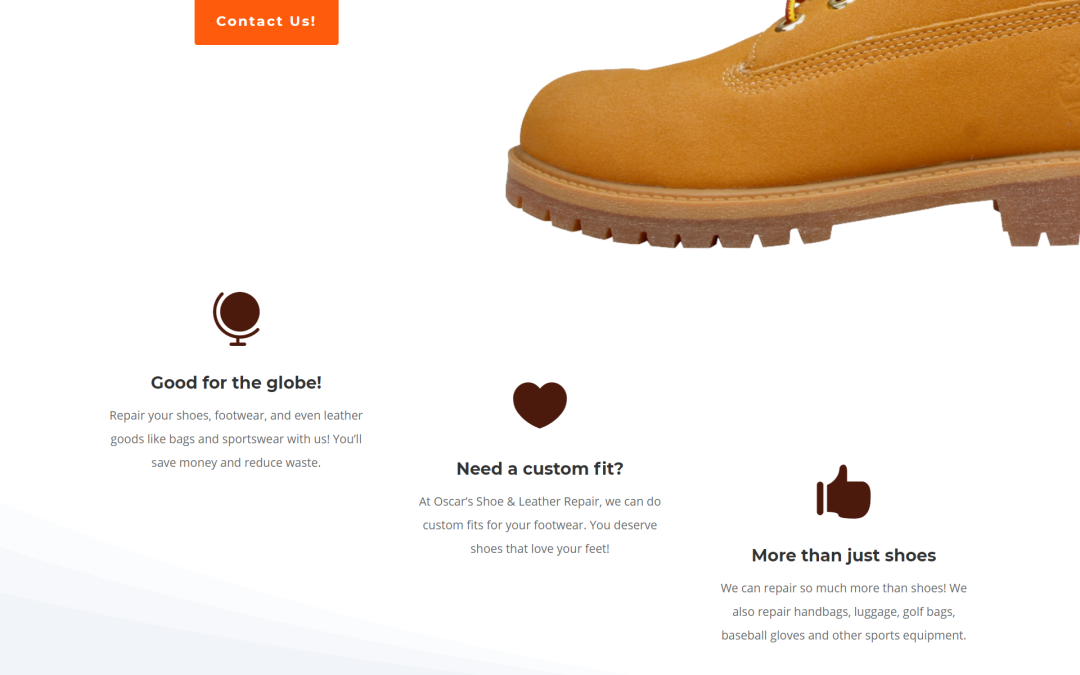This screenshot has height=675, width=1080.
Task: Click the thumbs-up icon
Action: [x=843, y=492]
